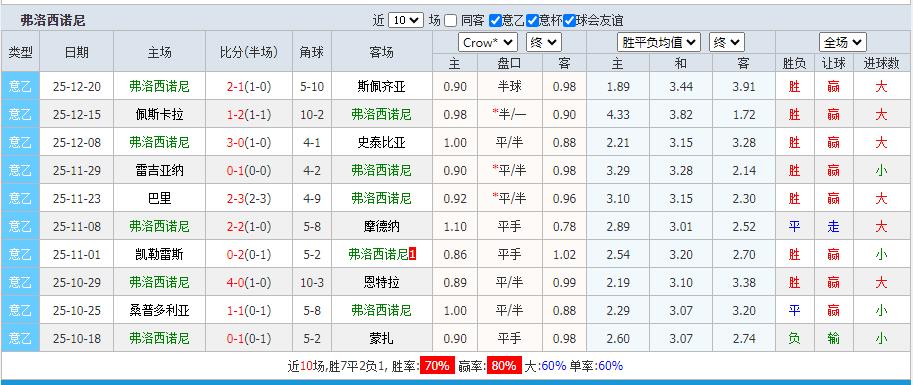
Task: Click opponent team 摩德纳
Action: pos(381,227)
